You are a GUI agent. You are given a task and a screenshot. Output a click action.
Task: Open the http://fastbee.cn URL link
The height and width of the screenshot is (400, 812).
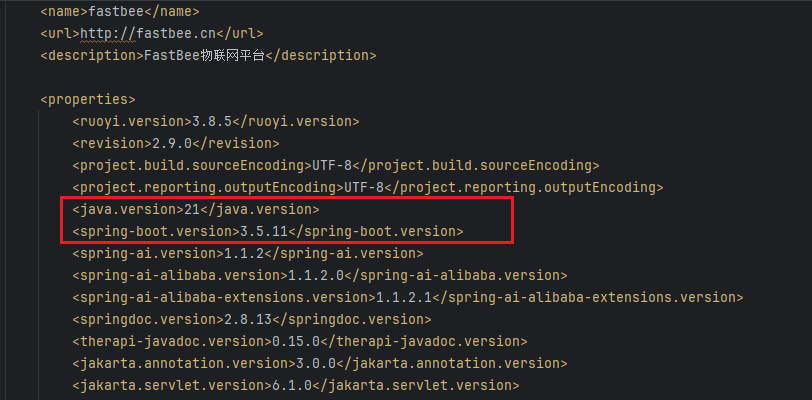coord(149,34)
